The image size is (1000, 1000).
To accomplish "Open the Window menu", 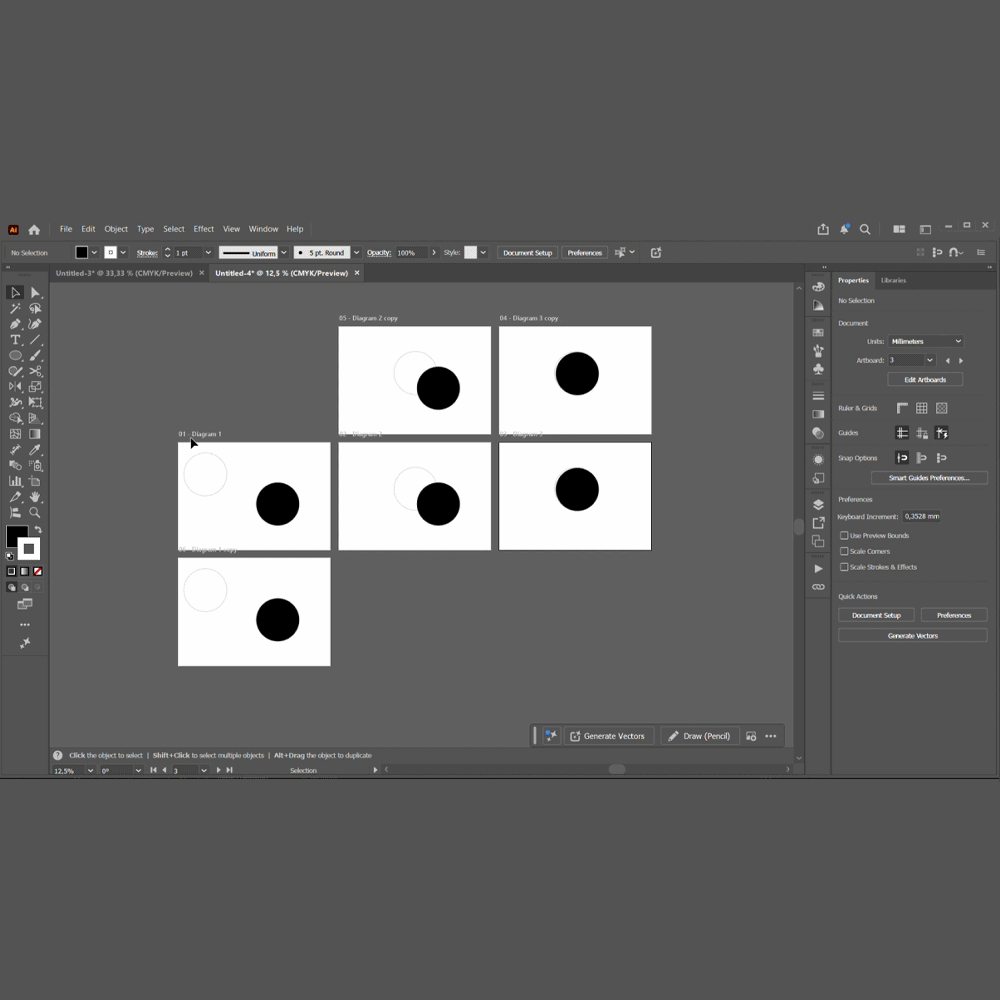I will [x=263, y=229].
